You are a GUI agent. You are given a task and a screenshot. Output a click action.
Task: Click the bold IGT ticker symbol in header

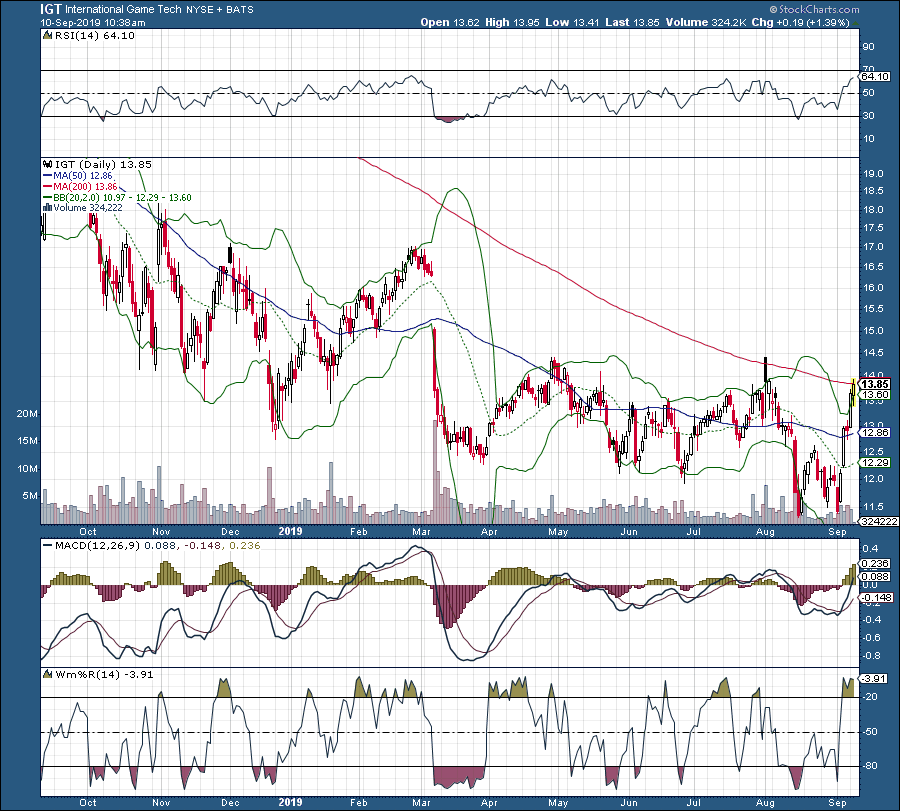(x=51, y=9)
